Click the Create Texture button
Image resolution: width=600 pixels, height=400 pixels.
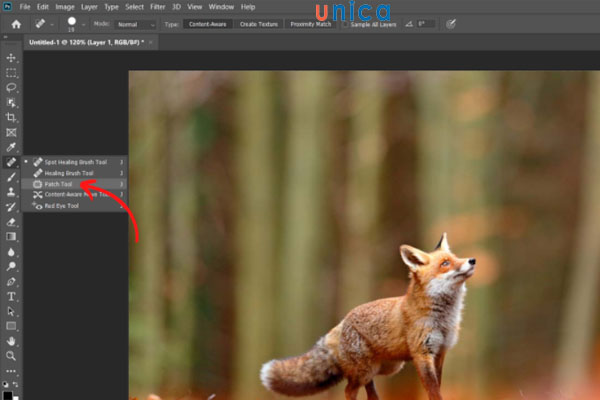pos(259,23)
